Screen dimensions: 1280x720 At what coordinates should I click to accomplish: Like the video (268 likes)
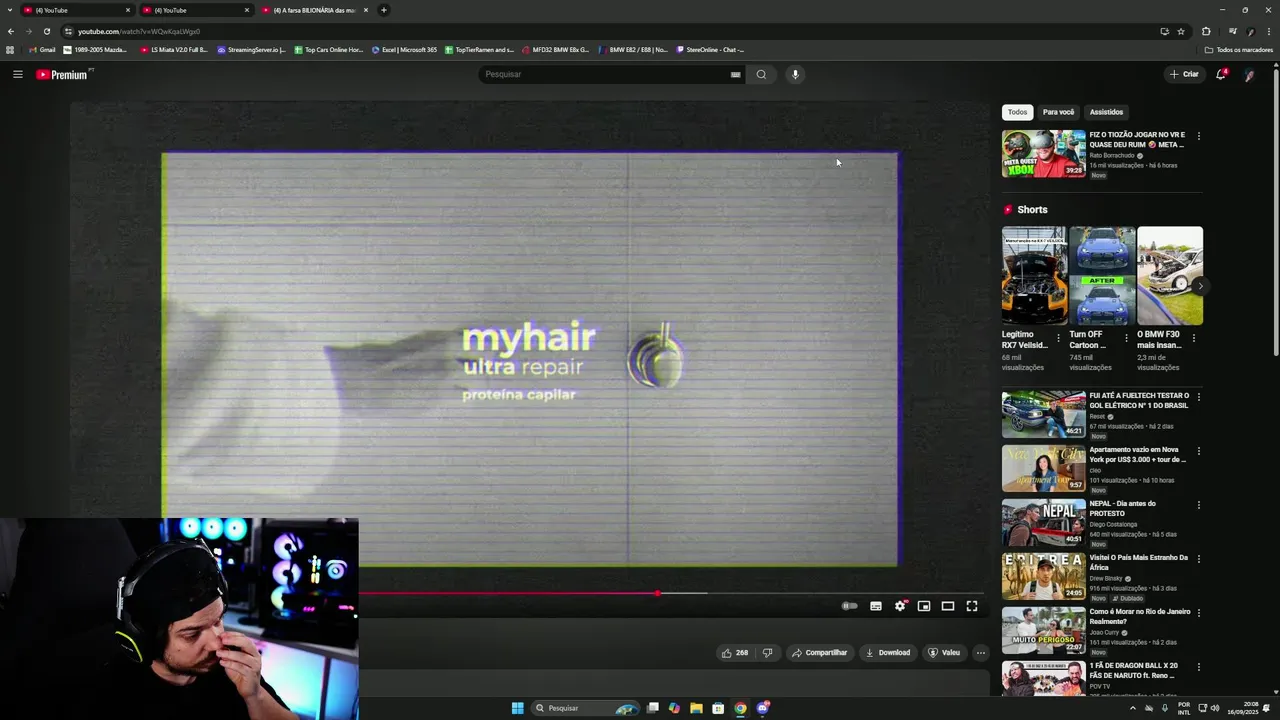pyautogui.click(x=735, y=653)
